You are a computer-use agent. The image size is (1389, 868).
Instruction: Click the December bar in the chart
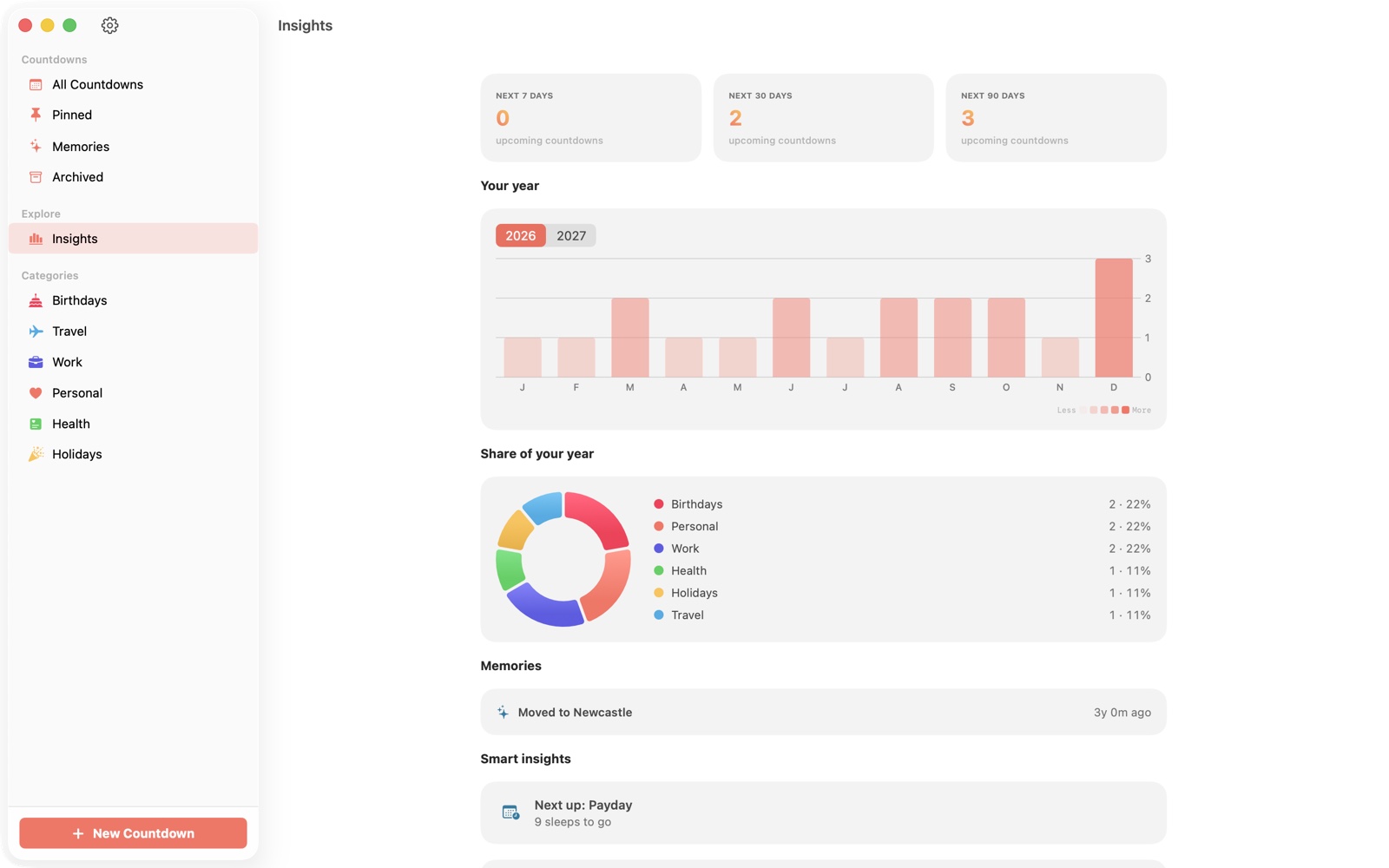click(x=1114, y=318)
